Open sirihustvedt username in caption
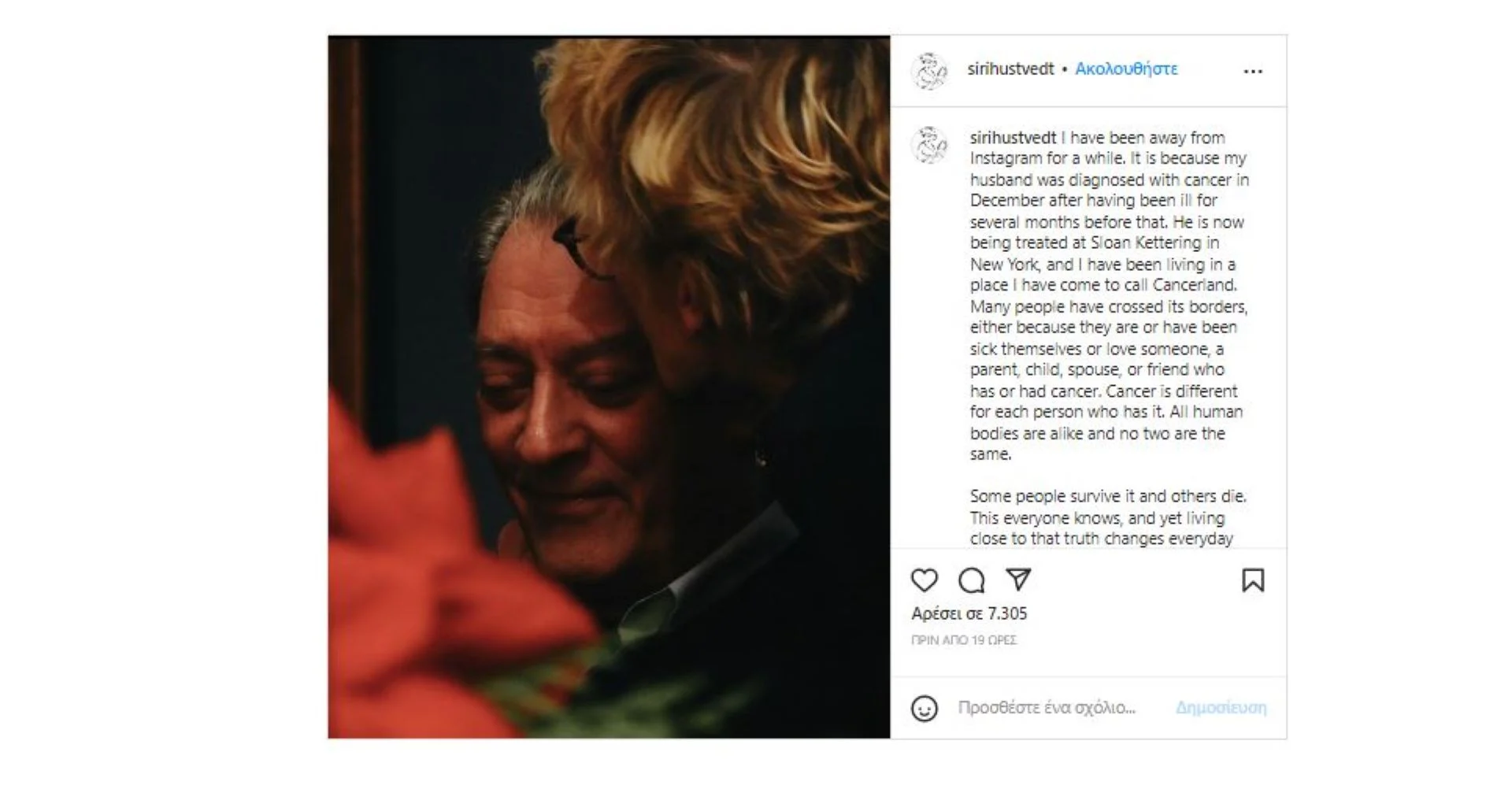Screen dimensions: 1512x789 (x=1013, y=138)
